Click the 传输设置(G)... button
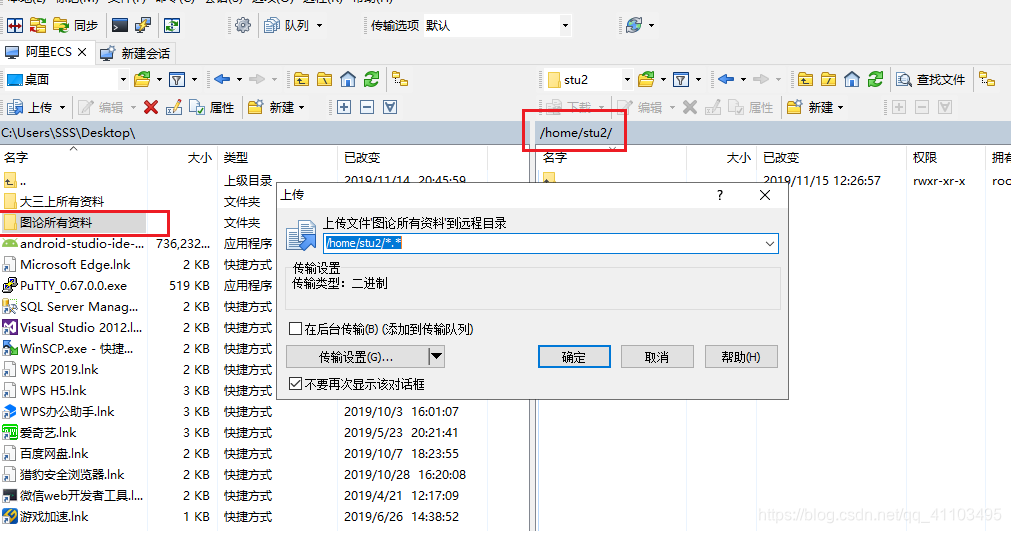Image resolution: width=1011 pixels, height=533 pixels. click(357, 357)
